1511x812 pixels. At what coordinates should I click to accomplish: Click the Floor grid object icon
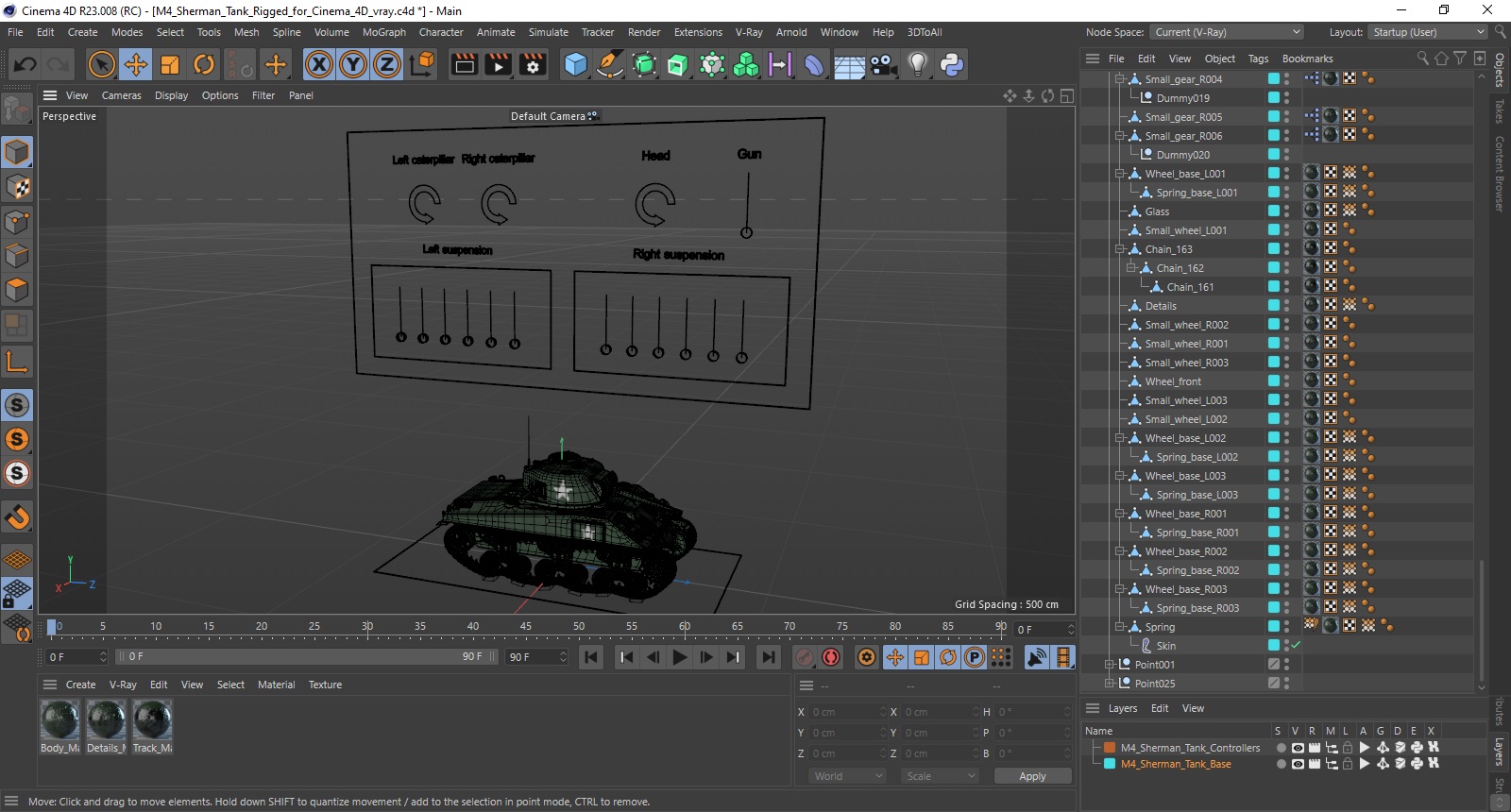[849, 64]
